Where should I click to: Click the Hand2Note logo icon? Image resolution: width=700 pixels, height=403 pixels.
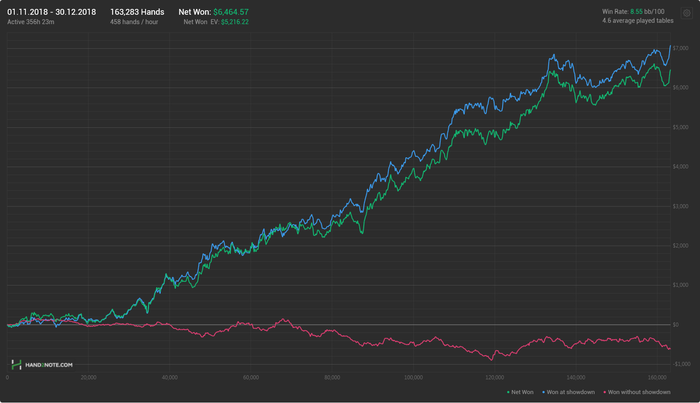pos(16,365)
